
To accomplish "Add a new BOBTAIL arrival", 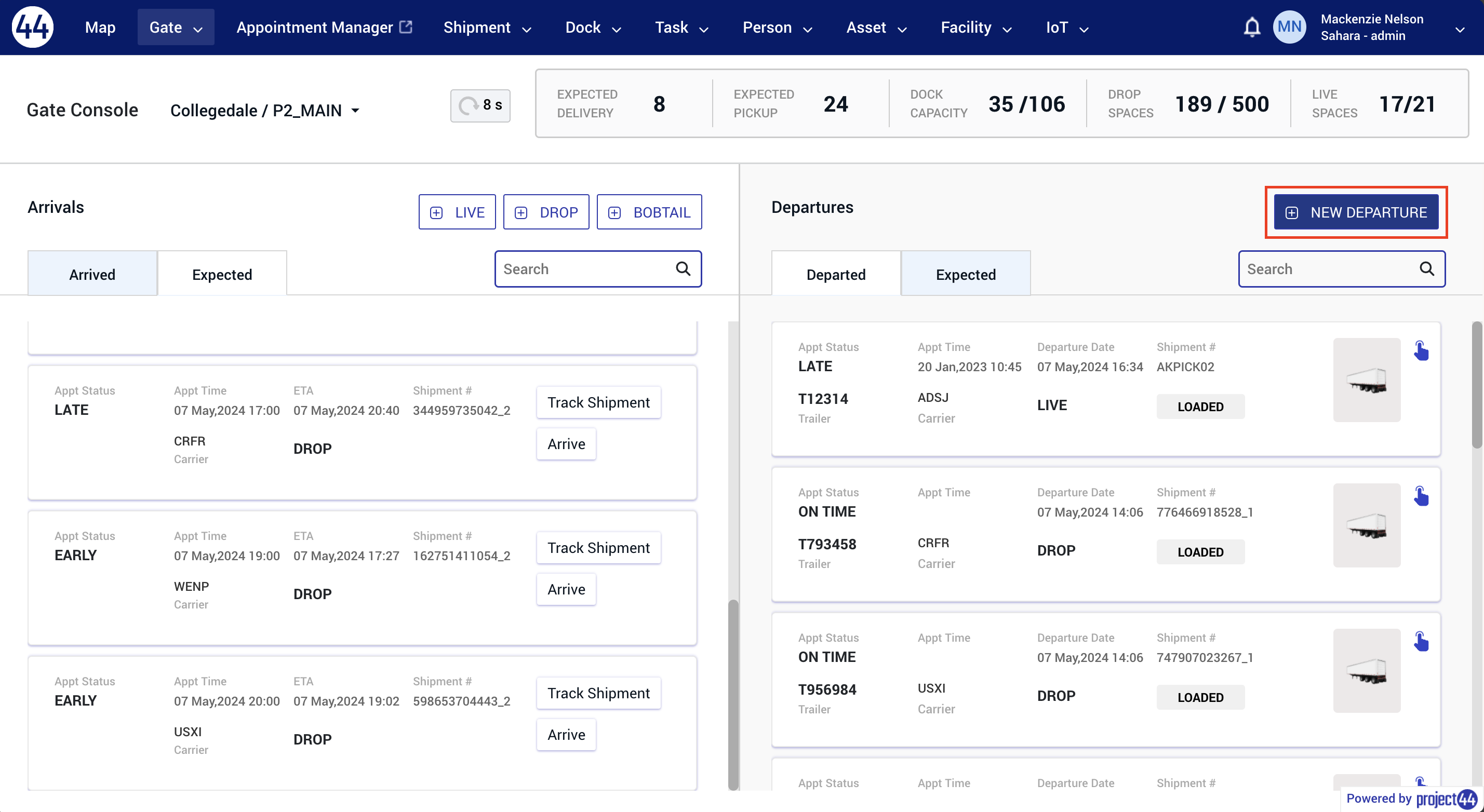I will 649,212.
